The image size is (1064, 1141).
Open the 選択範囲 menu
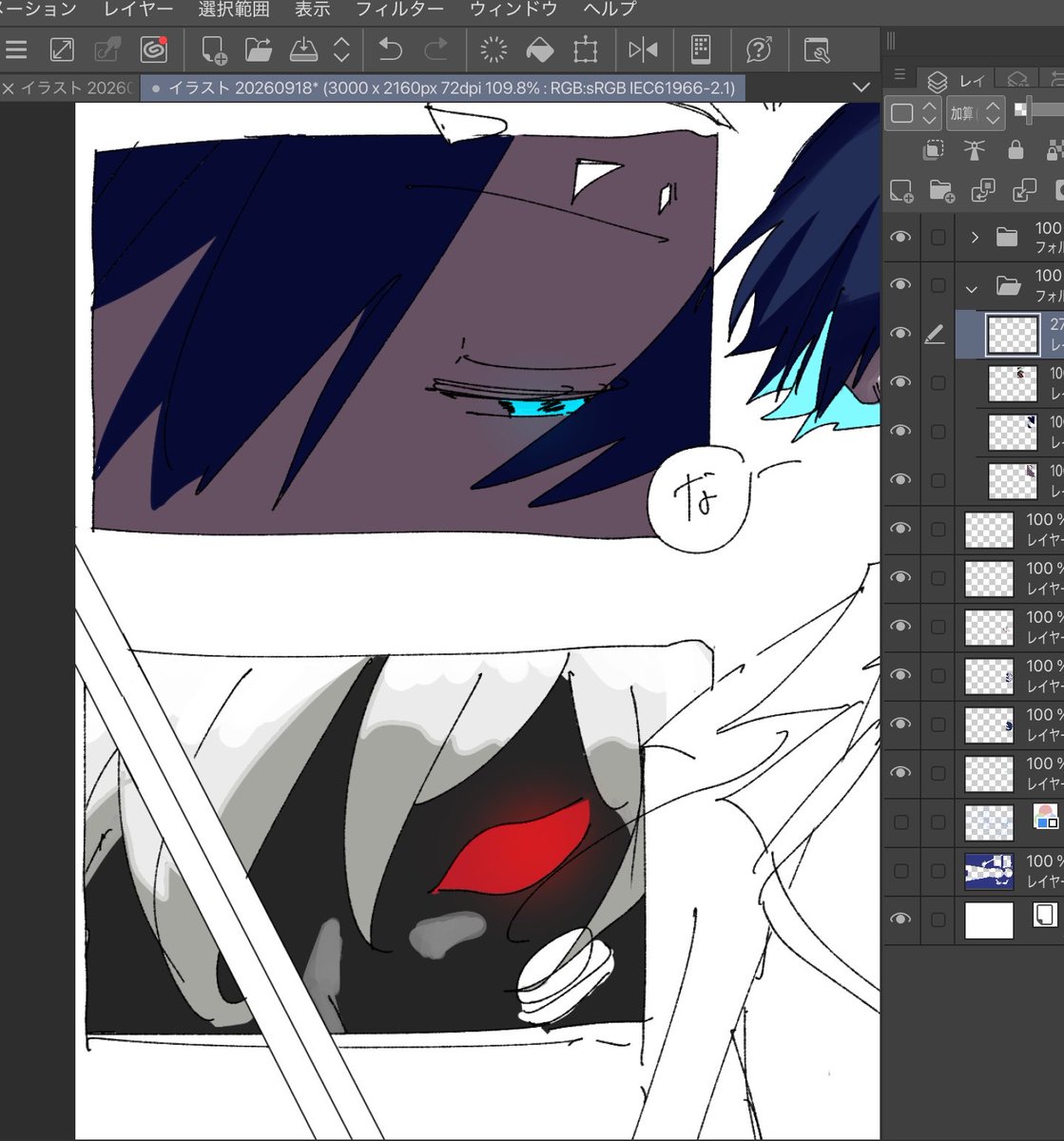tap(234, 10)
